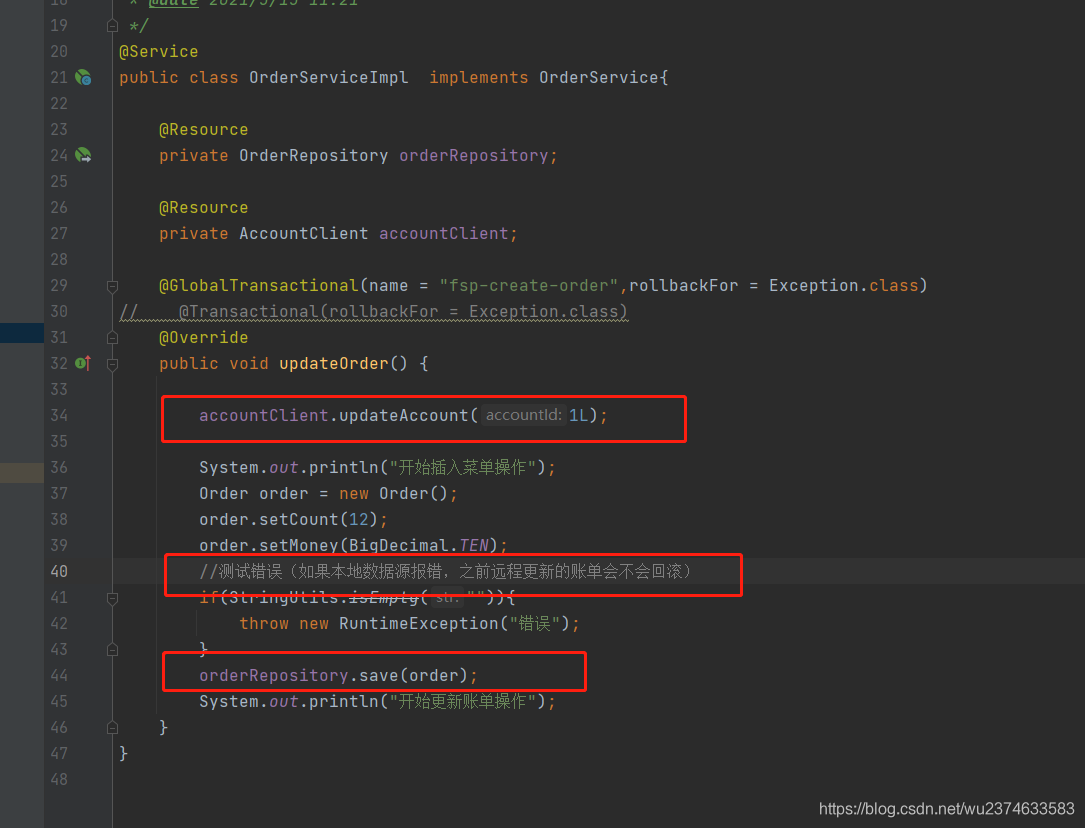Click orderRepository on line 44
This screenshot has height=828, width=1085.
pos(273,676)
